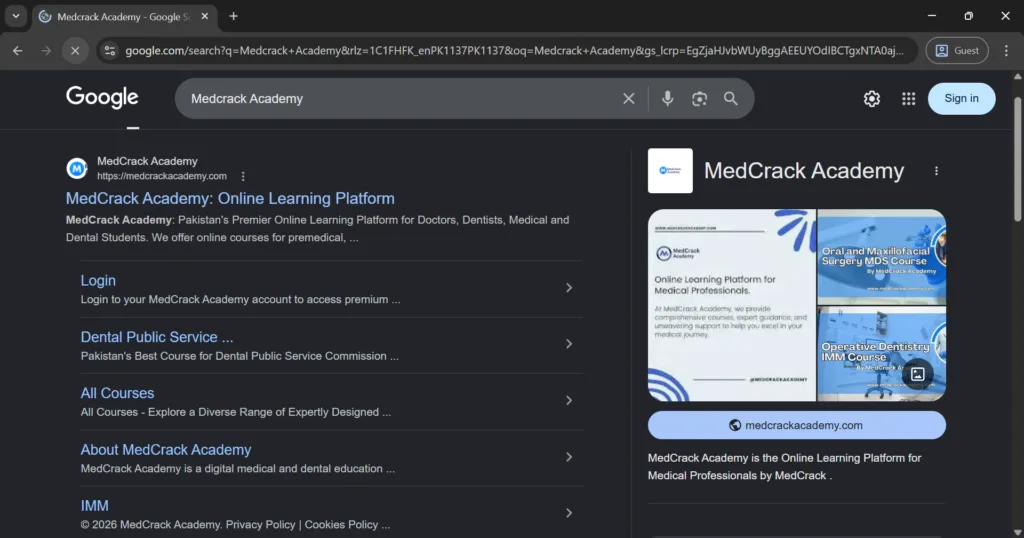Visit medcrackacademy.com via panel button

797,425
